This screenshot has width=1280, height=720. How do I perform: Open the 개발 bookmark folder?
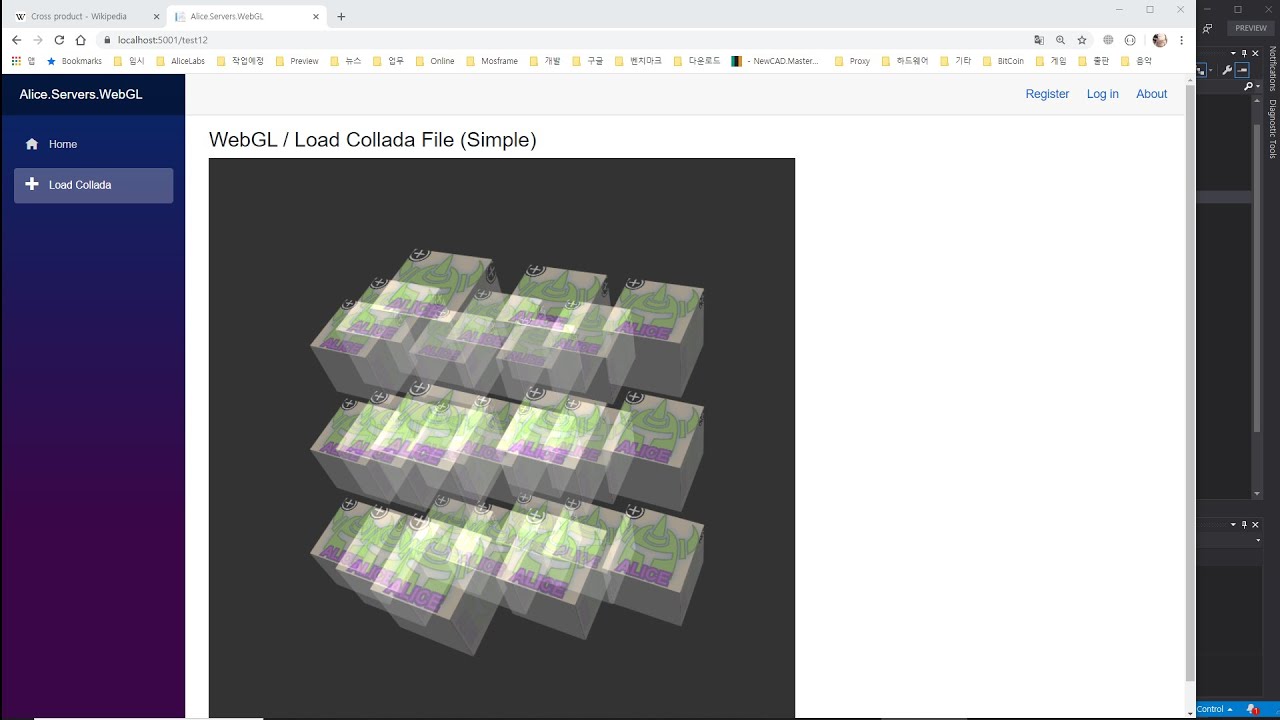(545, 61)
